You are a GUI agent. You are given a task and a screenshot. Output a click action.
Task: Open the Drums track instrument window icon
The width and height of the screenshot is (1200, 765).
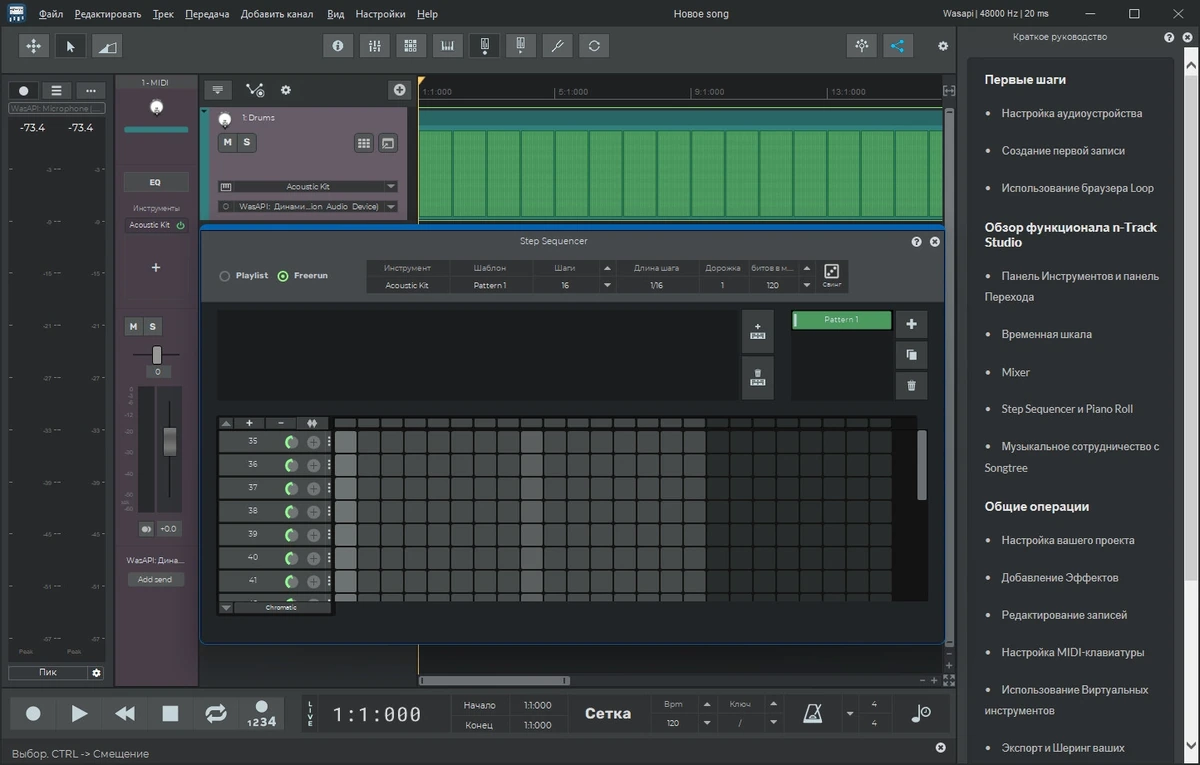click(388, 144)
